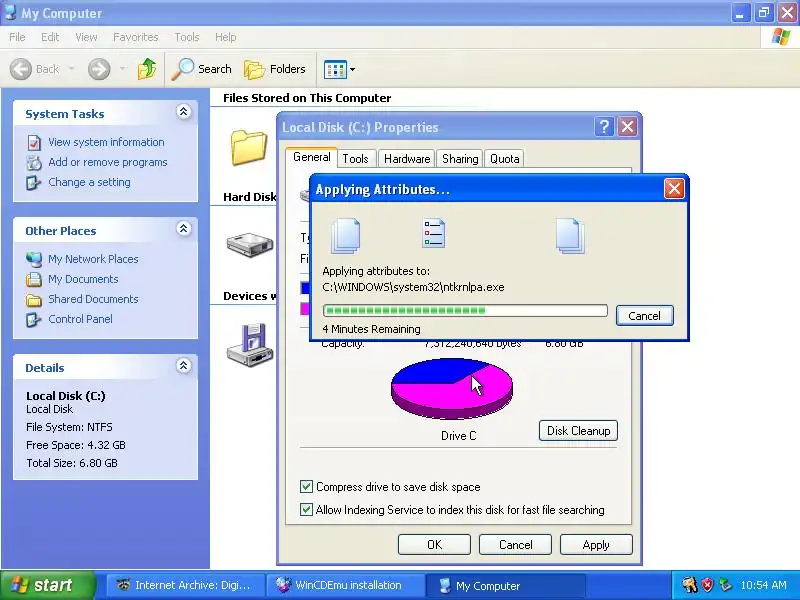Click OK in Properties dialog
This screenshot has height=600, width=800.
(x=434, y=545)
